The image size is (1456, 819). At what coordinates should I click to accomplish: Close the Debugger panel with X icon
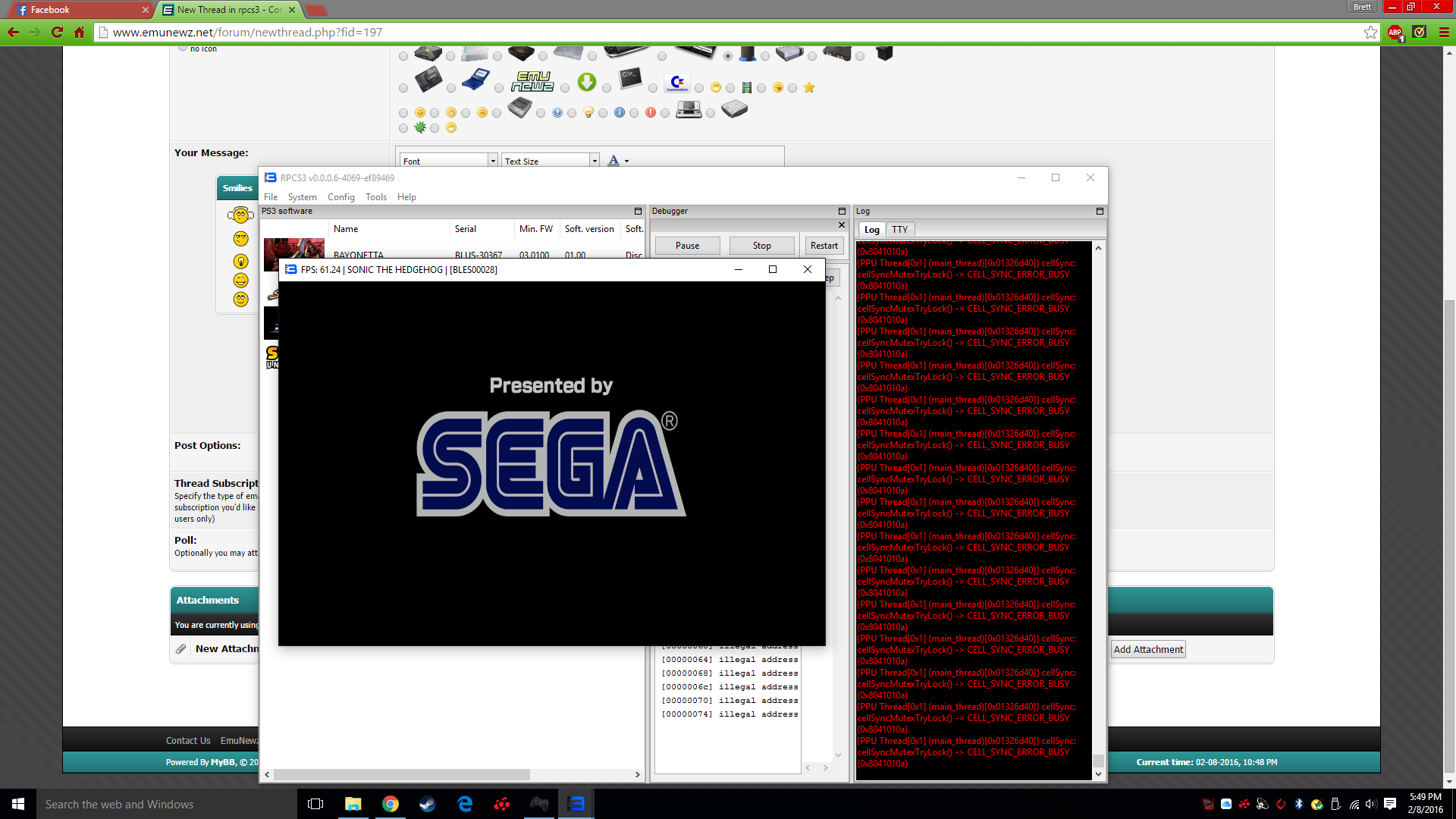[842, 225]
